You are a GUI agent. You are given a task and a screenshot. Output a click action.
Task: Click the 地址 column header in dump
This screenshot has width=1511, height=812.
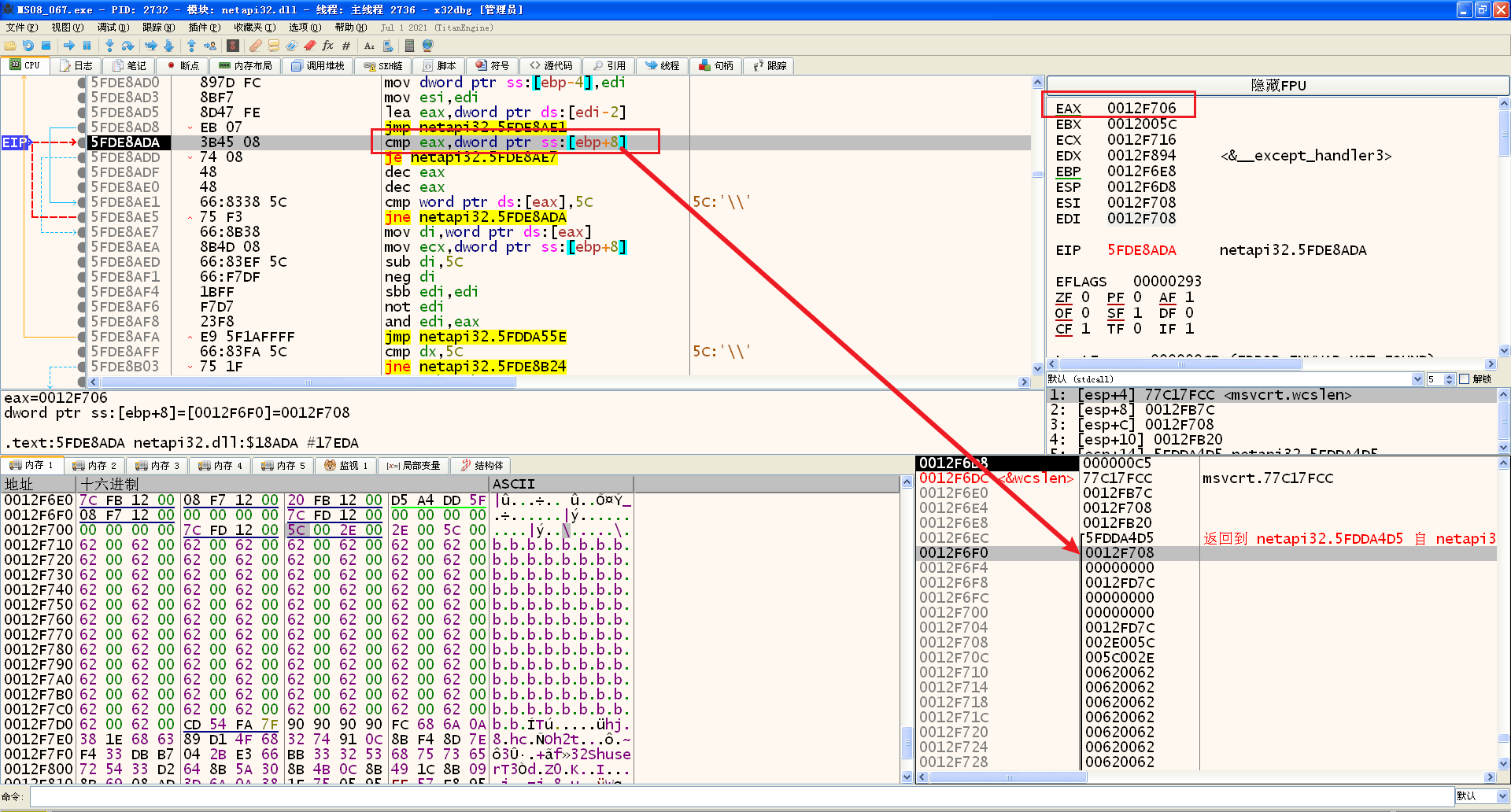[38, 484]
